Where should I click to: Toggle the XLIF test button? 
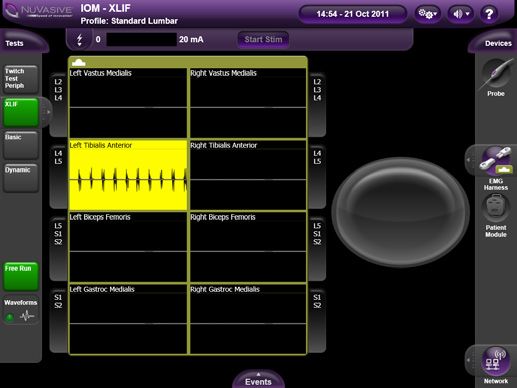pos(21,113)
